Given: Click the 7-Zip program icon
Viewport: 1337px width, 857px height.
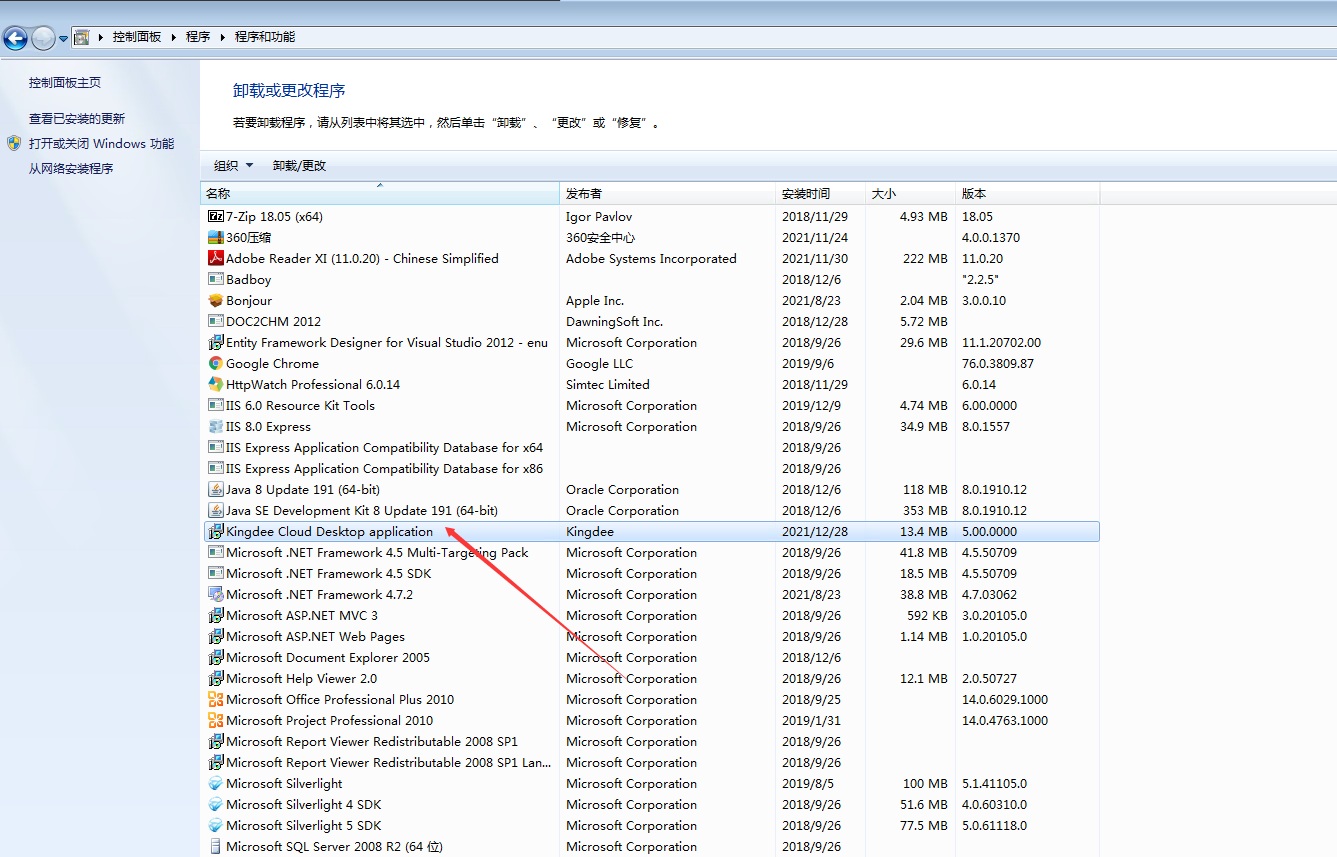Looking at the screenshot, I should (x=215, y=216).
